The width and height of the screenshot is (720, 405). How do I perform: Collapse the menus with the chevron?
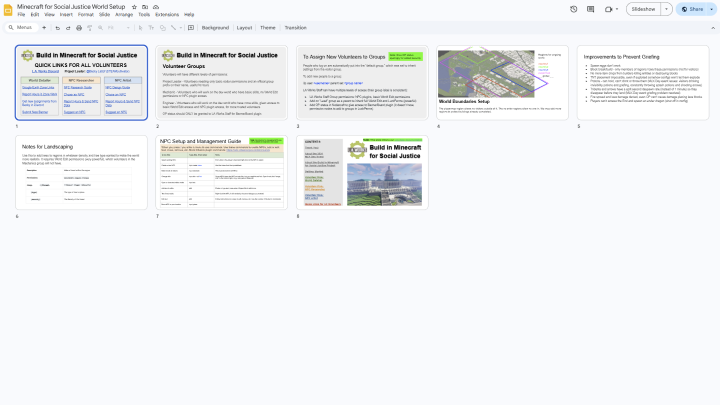[713, 28]
